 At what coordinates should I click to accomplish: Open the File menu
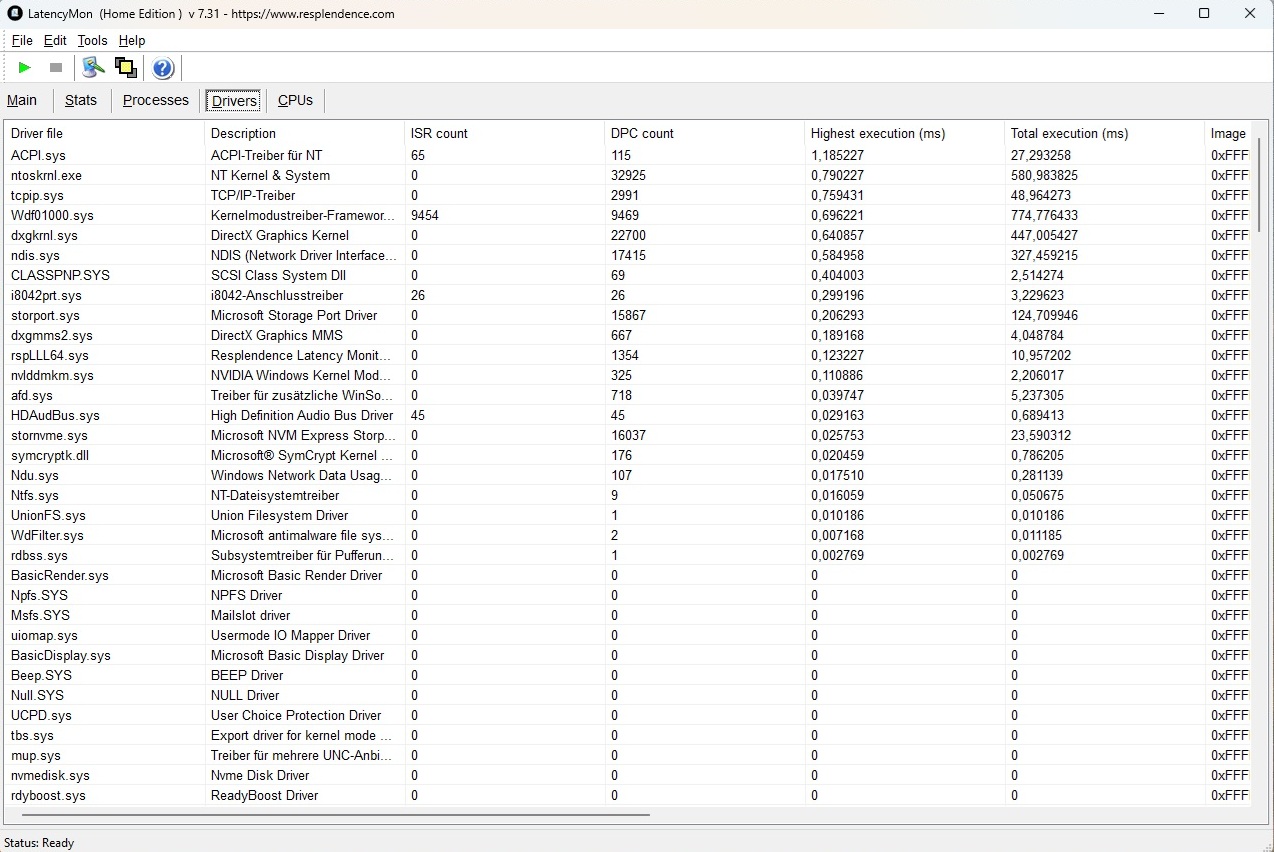tap(22, 41)
